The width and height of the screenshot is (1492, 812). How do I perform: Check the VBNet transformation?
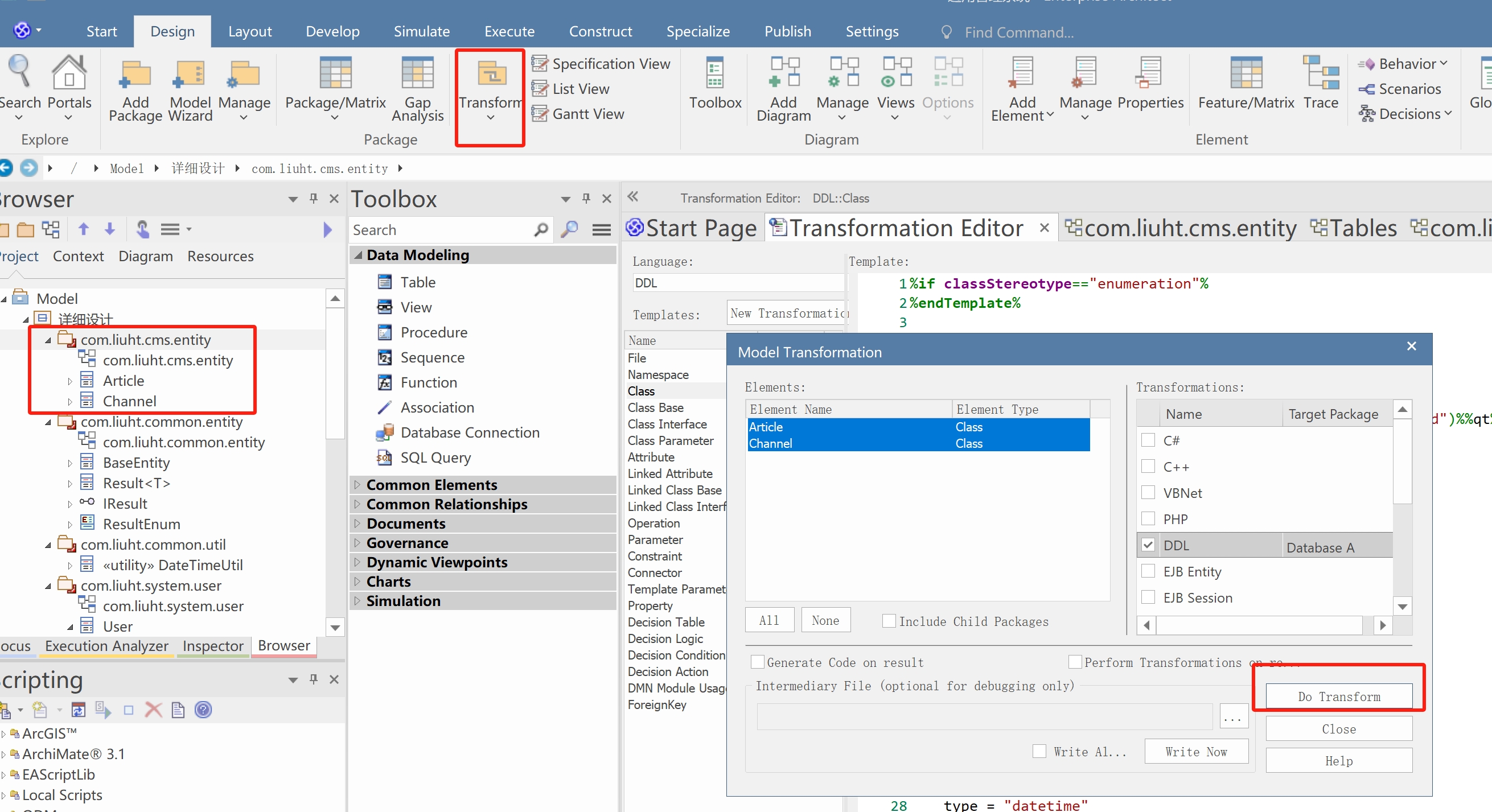(1148, 492)
